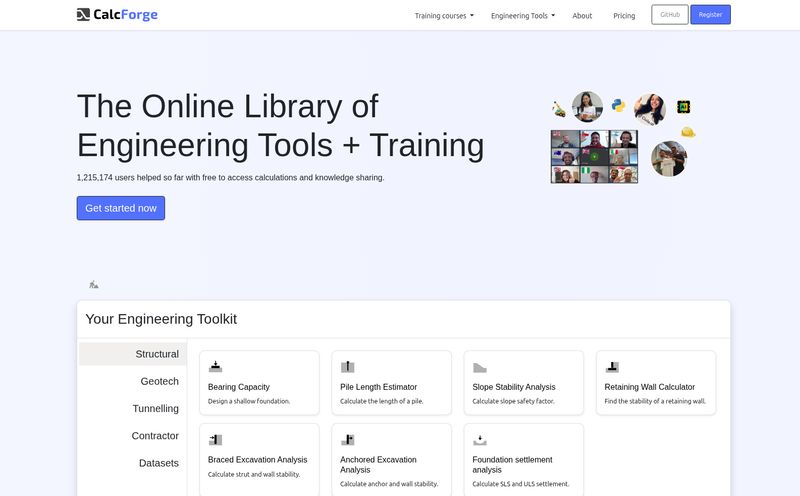Open the Slope Stability Analysis title
Screen dimensions: 800x496
coord(514,387)
